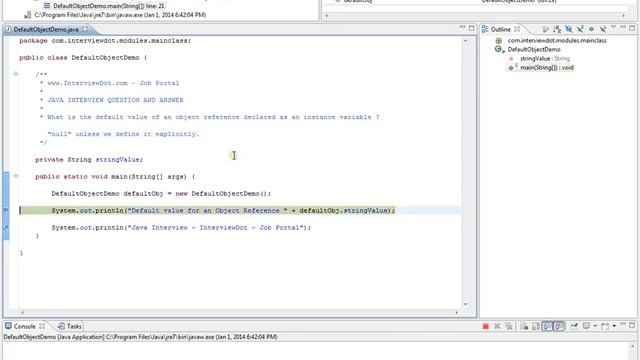Switch to the Console tab
Image resolution: width=640 pixels, height=360 pixels.
pyautogui.click(x=24, y=326)
